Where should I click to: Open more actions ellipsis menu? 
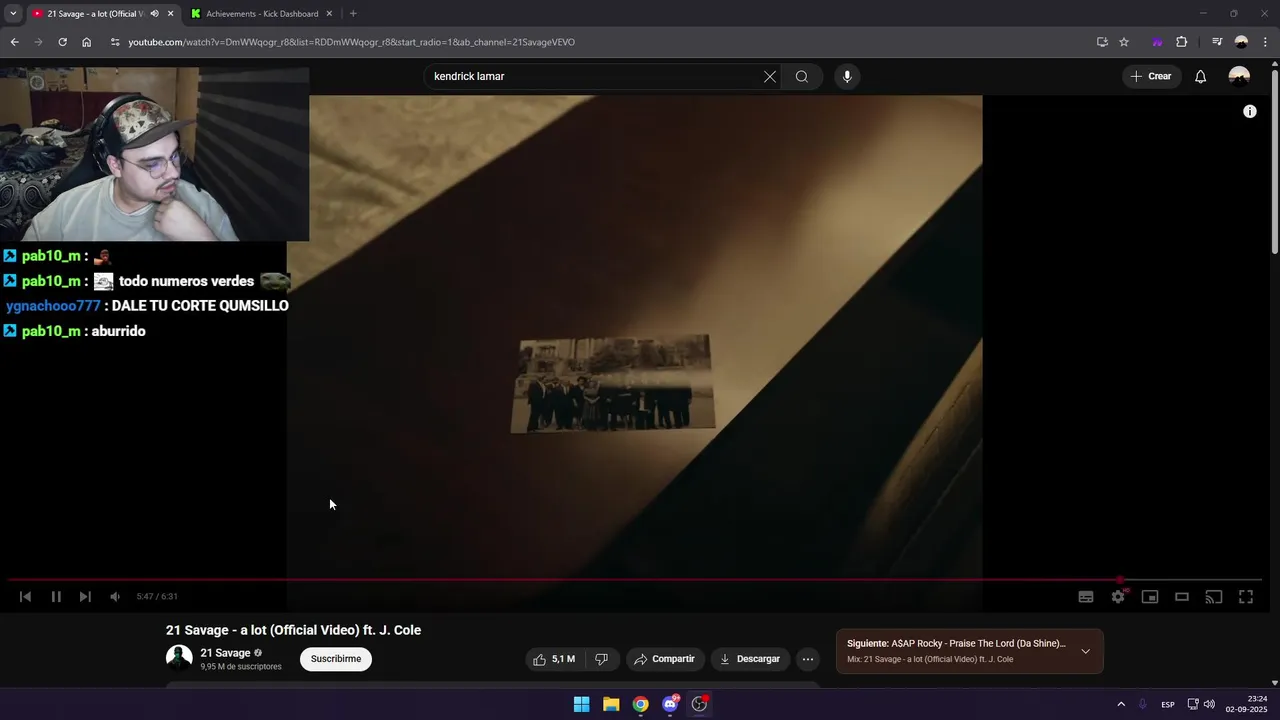[808, 659]
